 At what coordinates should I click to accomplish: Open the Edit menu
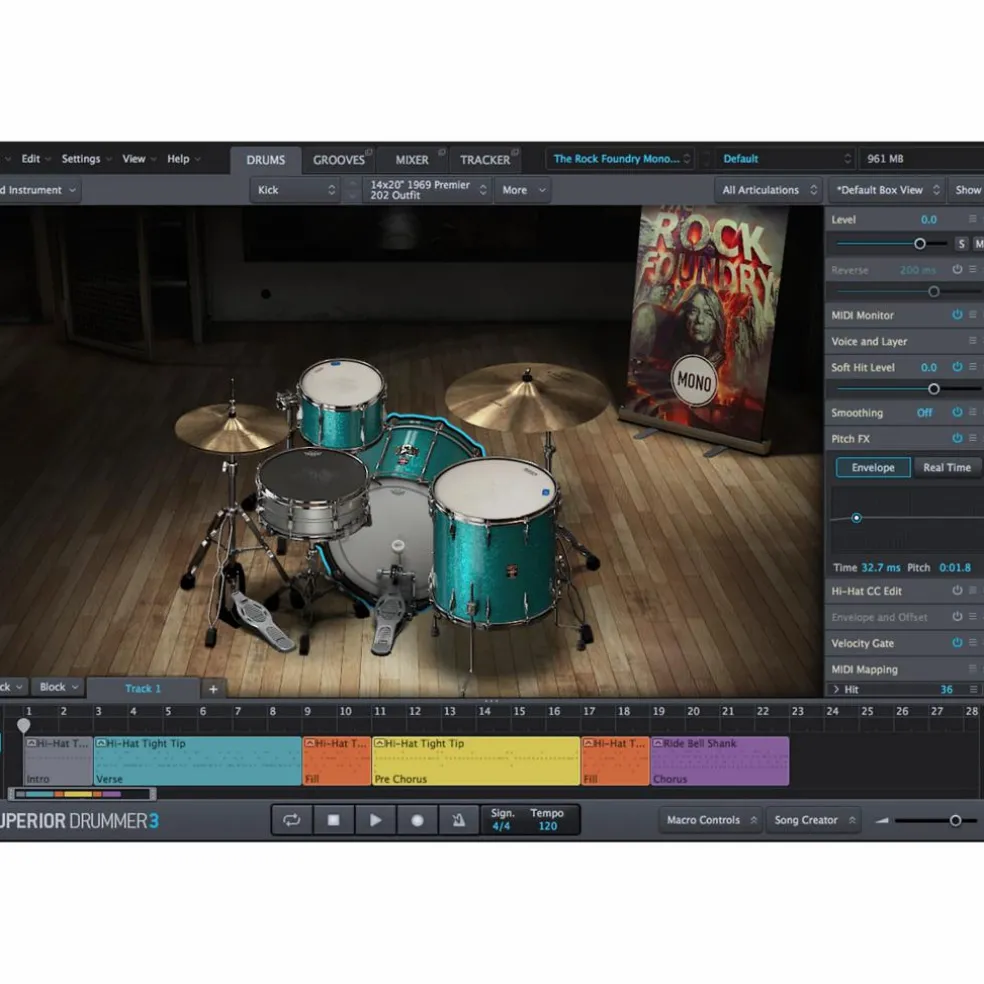31,159
